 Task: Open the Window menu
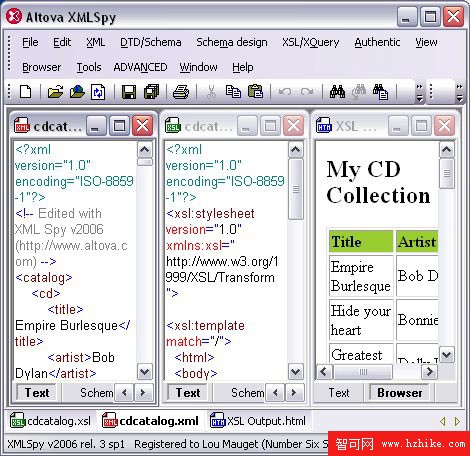click(198, 67)
